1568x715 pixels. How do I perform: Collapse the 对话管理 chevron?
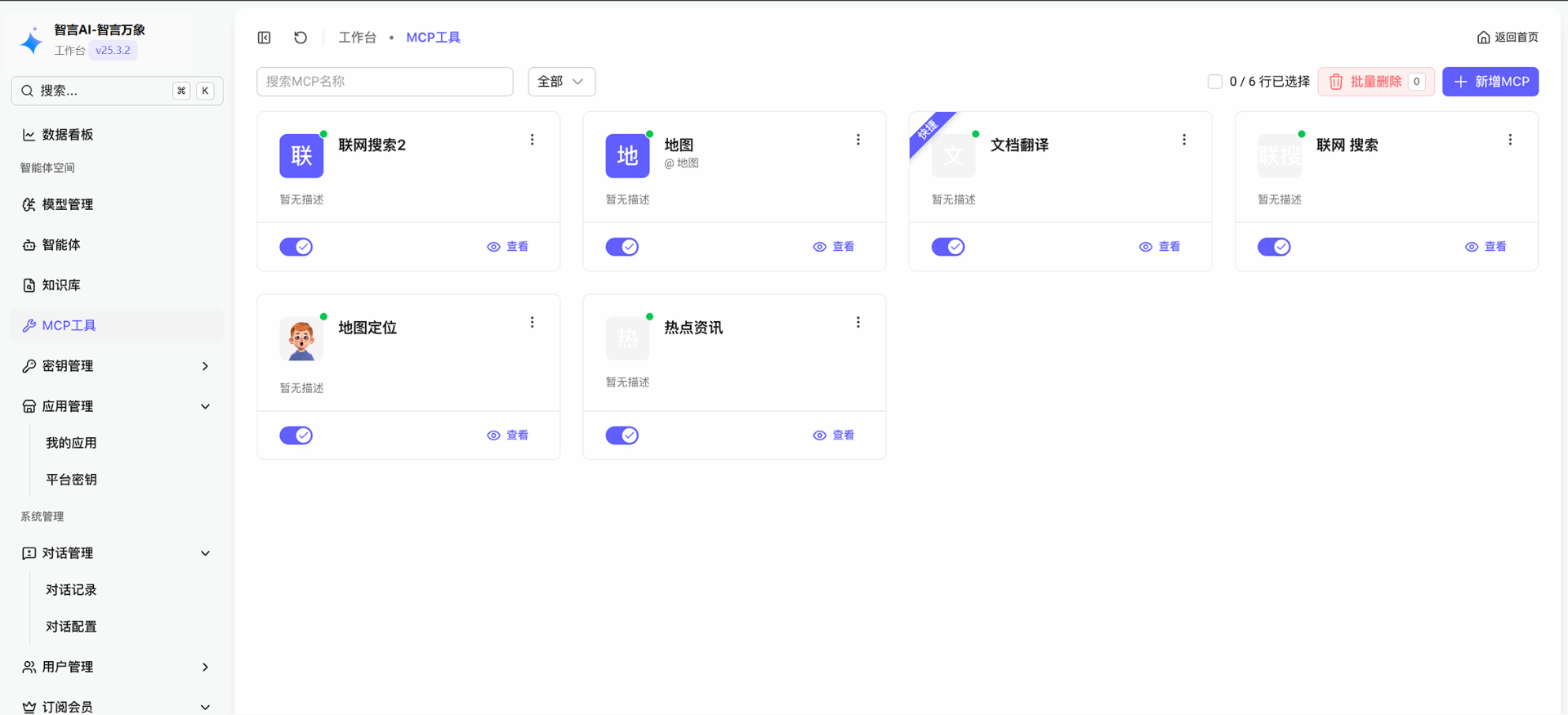tap(205, 553)
